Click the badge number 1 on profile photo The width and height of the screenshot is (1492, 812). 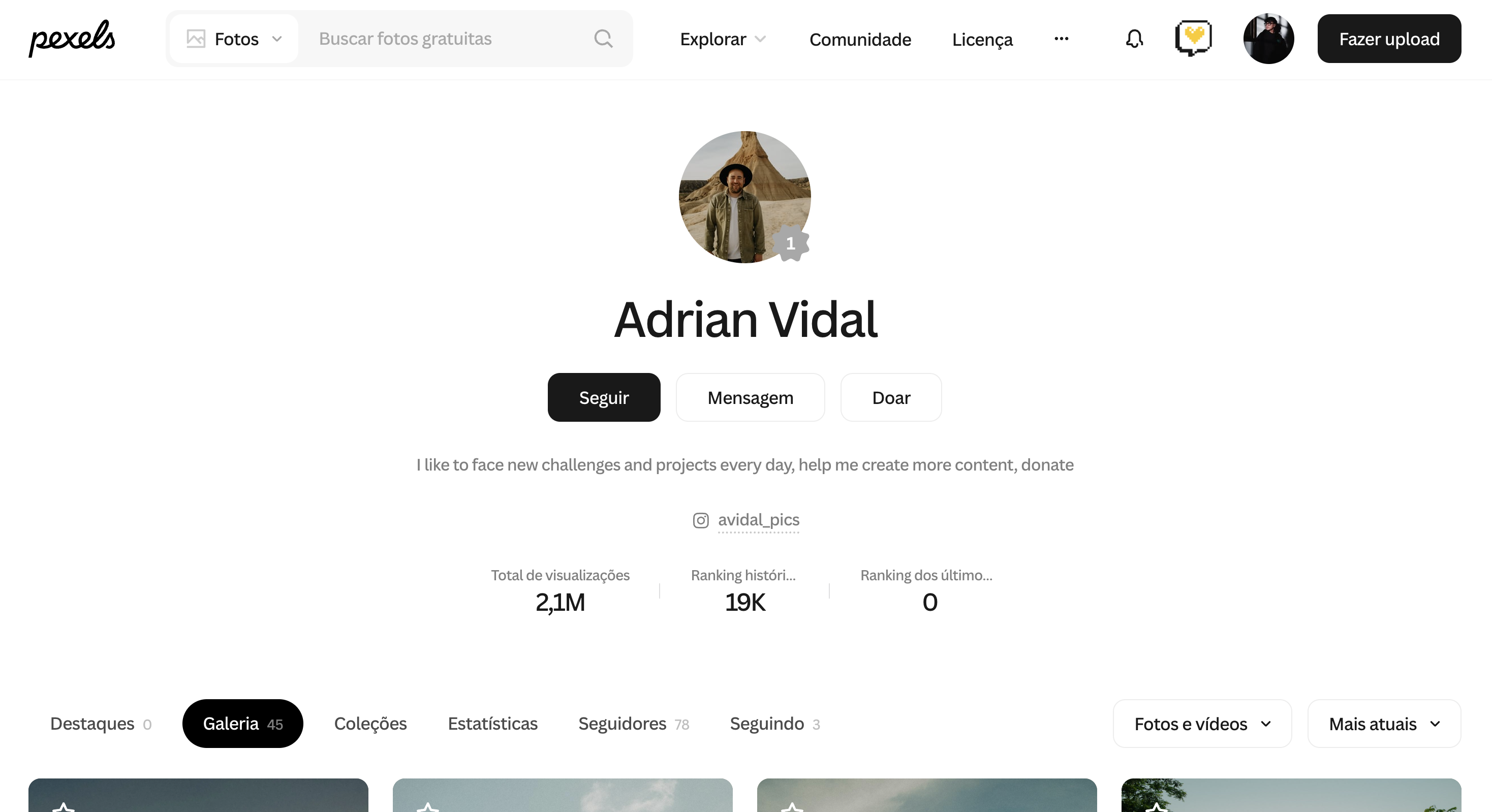[x=791, y=243]
